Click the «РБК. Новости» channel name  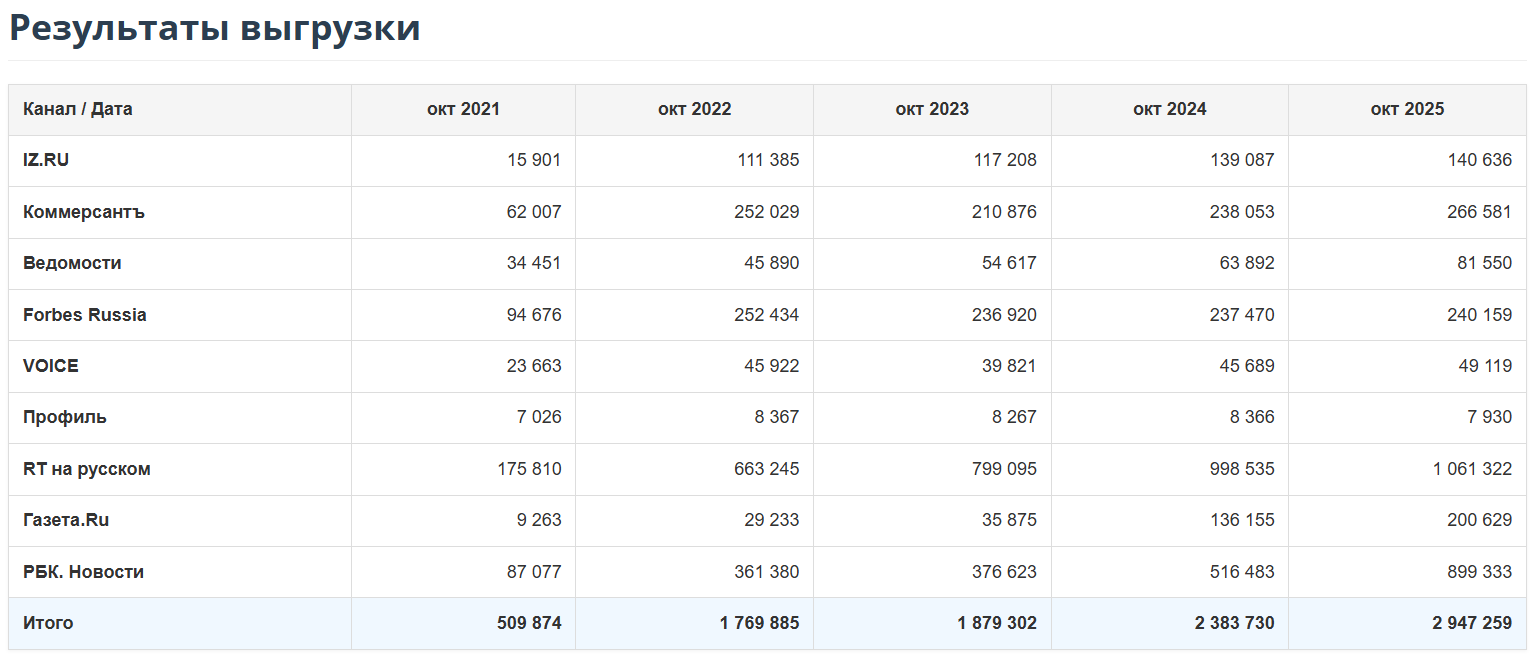83,572
